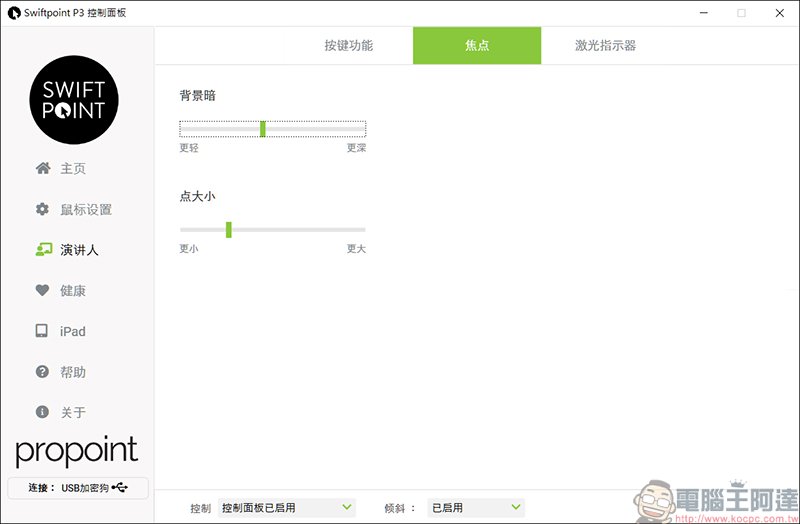This screenshot has width=800, height=524.
Task: Click the 更轻 label under 背景暗
Action: pyautogui.click(x=189, y=148)
